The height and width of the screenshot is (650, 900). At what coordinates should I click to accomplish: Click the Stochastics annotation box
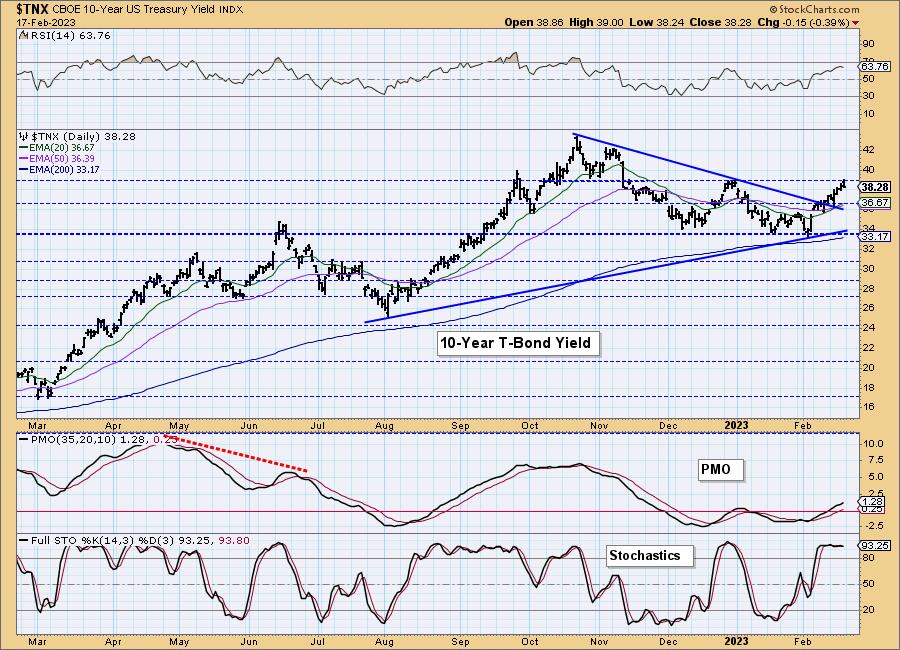click(650, 555)
